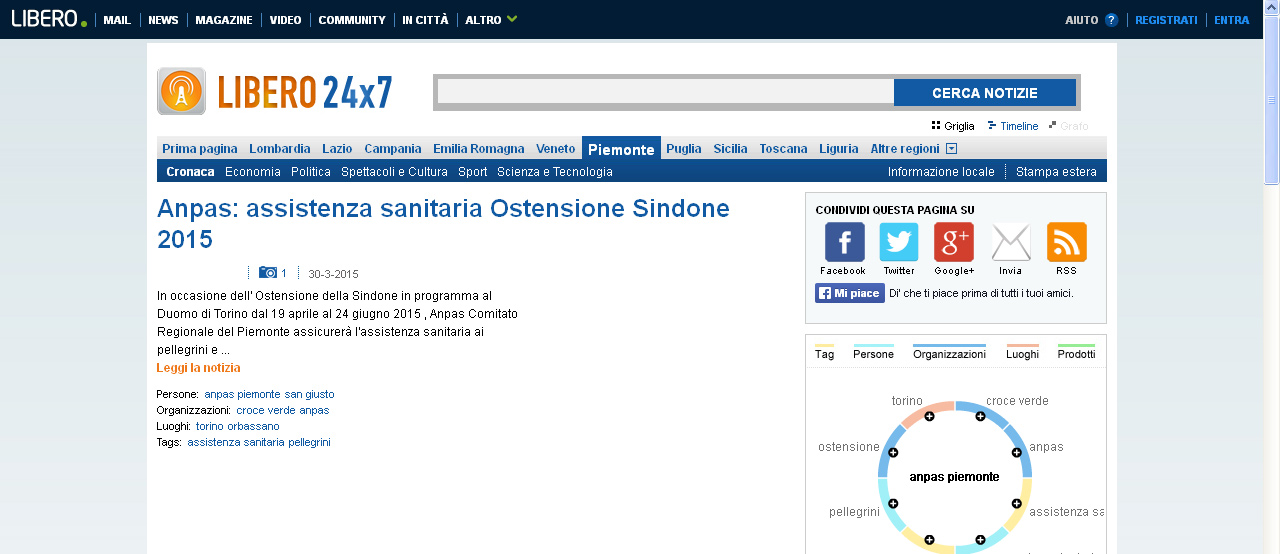Image resolution: width=1280 pixels, height=554 pixels.
Task: Select the Lombardia region tab
Action: coord(280,149)
